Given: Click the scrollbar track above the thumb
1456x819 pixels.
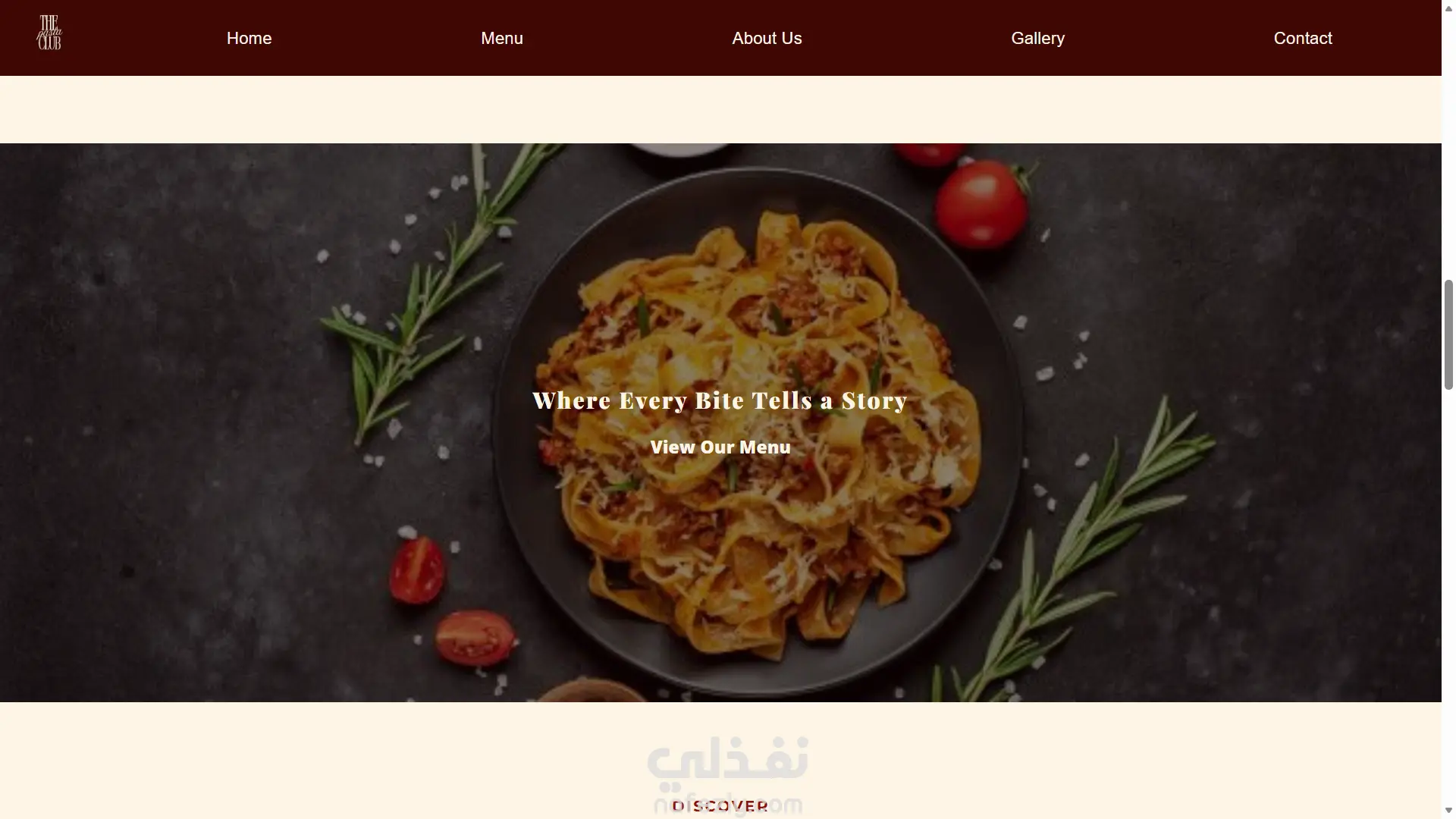Looking at the screenshot, I should click(x=1448, y=146).
